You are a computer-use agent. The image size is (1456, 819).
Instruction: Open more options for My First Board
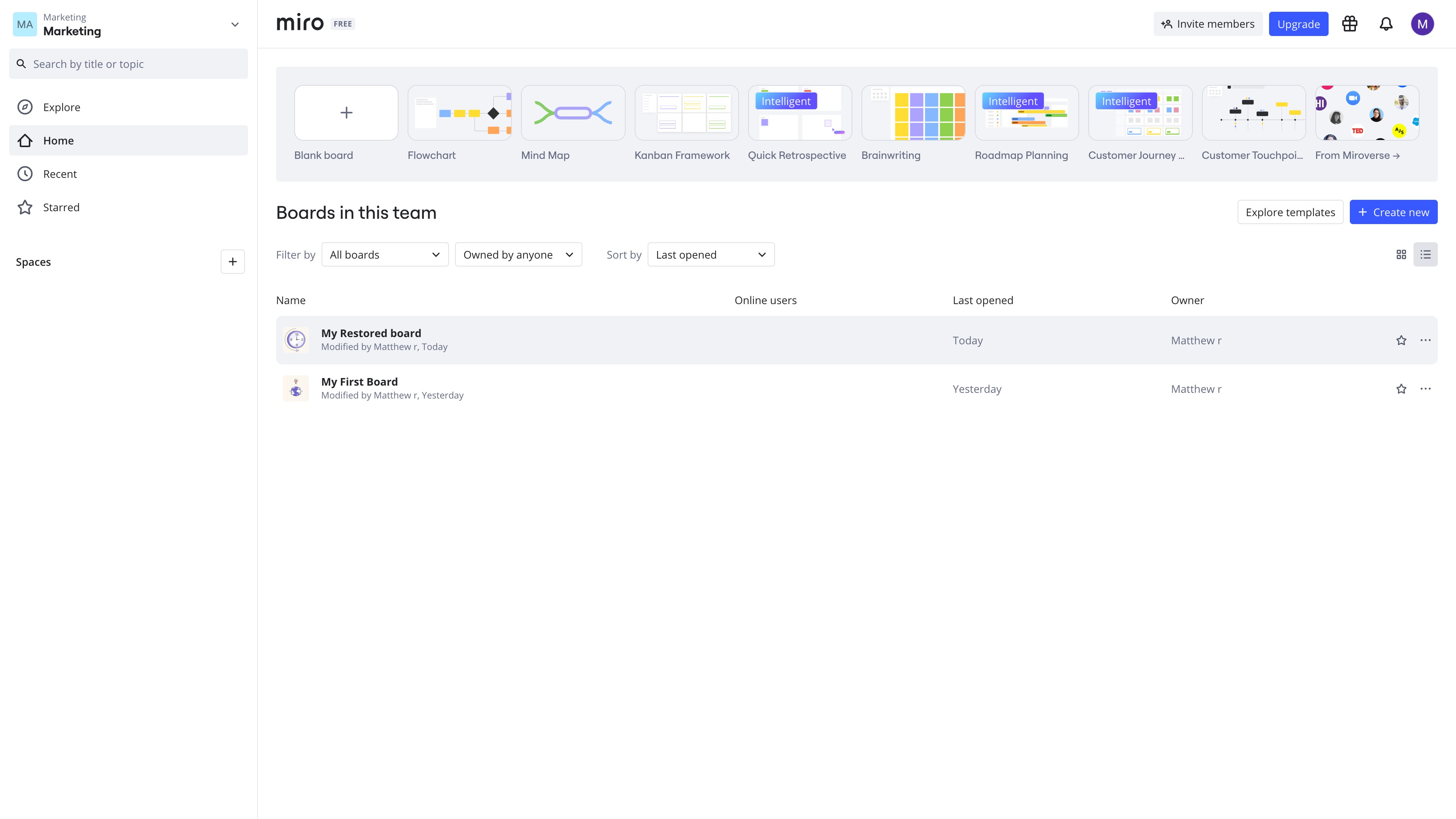(1426, 389)
